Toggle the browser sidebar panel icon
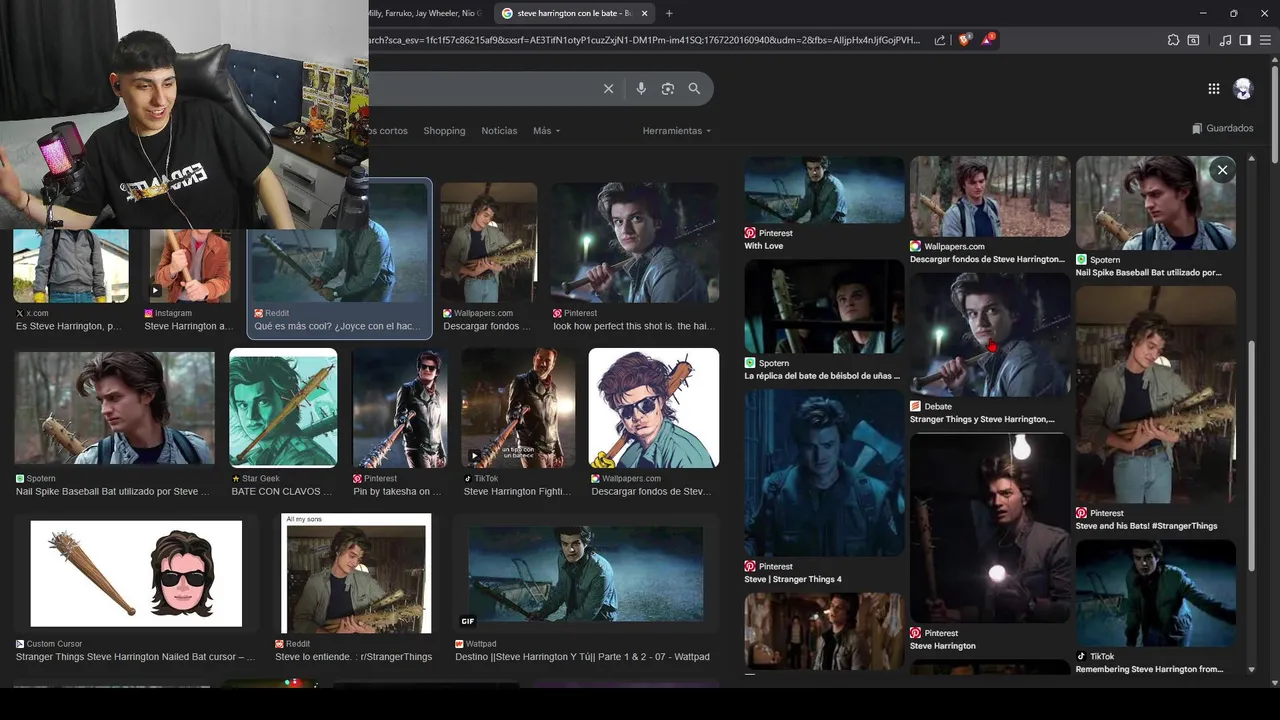The image size is (1280, 720). coord(1245,40)
